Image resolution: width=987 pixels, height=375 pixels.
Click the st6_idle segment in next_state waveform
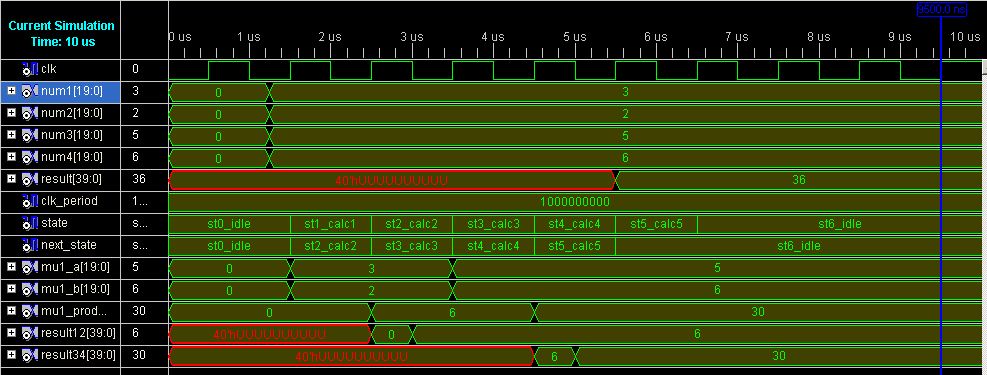click(799, 246)
